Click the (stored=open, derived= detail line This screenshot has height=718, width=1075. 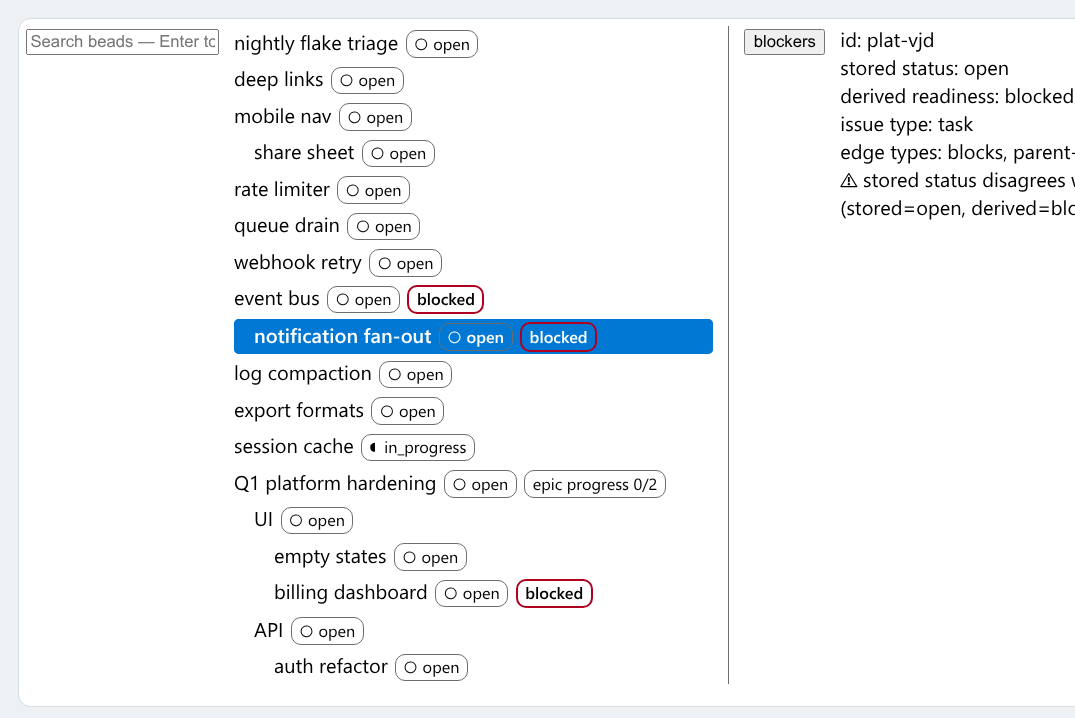957,208
